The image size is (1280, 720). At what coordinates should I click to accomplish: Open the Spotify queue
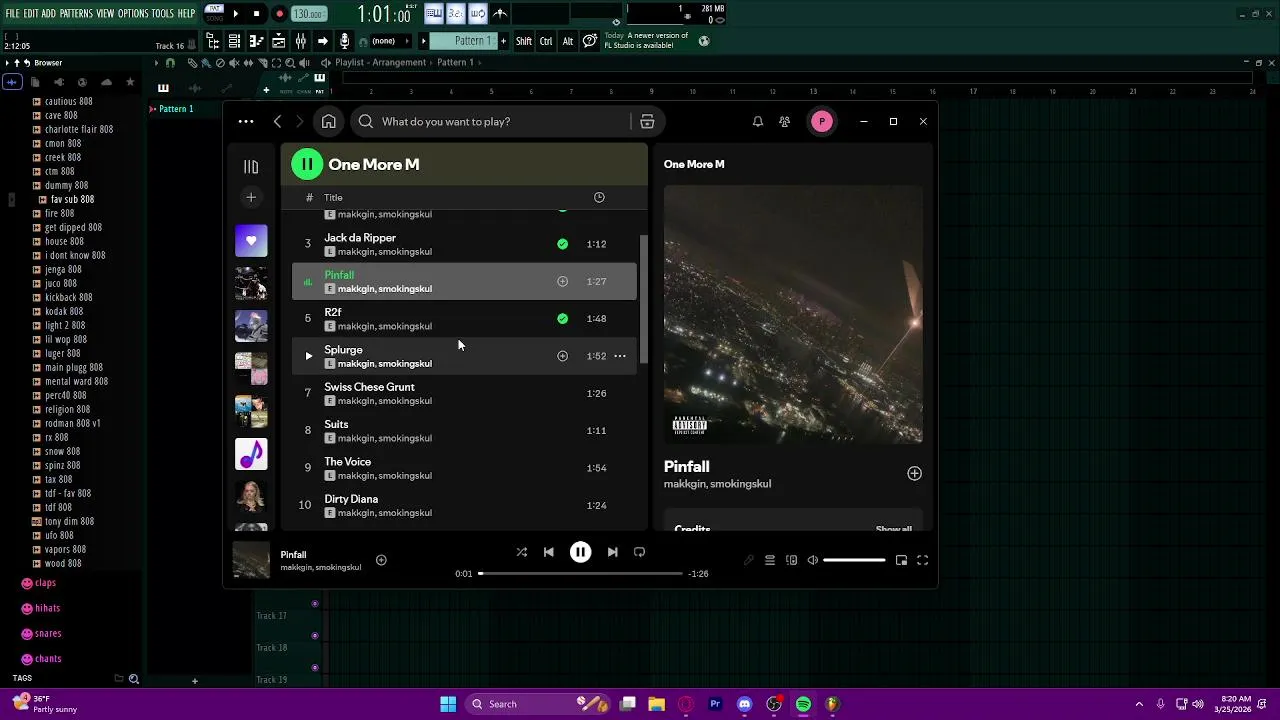[770, 560]
